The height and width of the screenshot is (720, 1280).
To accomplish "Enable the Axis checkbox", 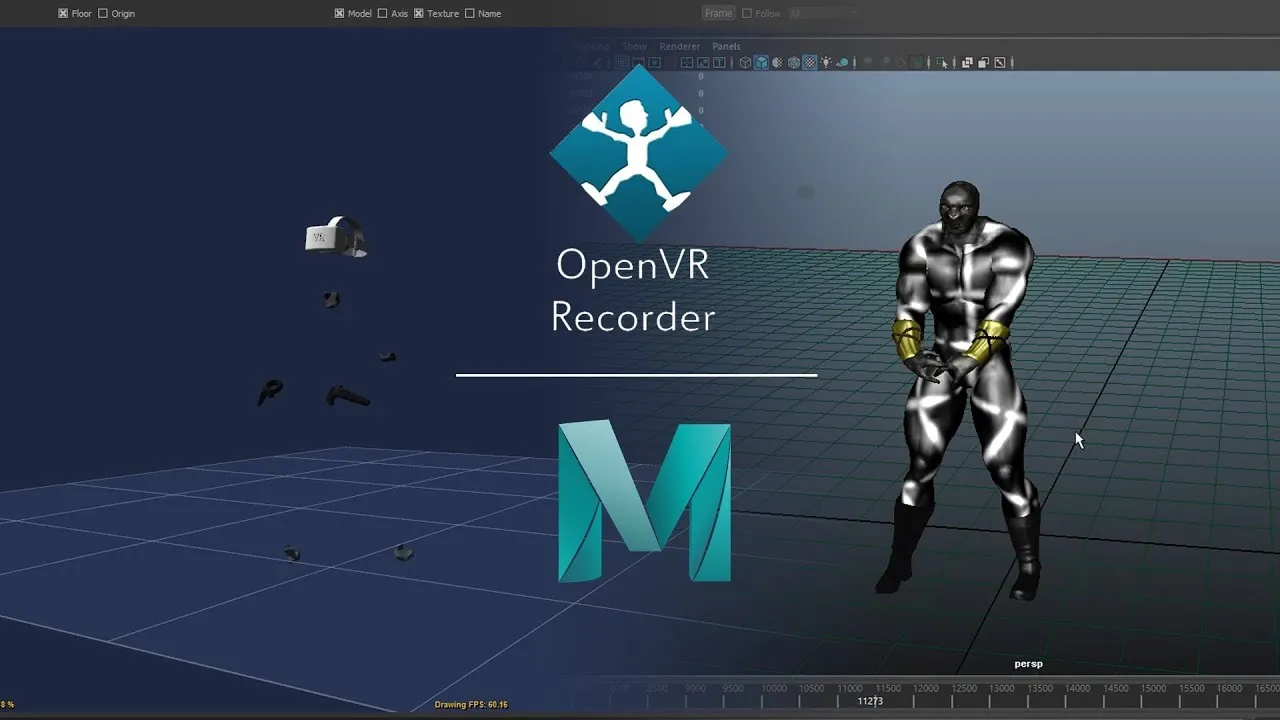I will [x=382, y=14].
